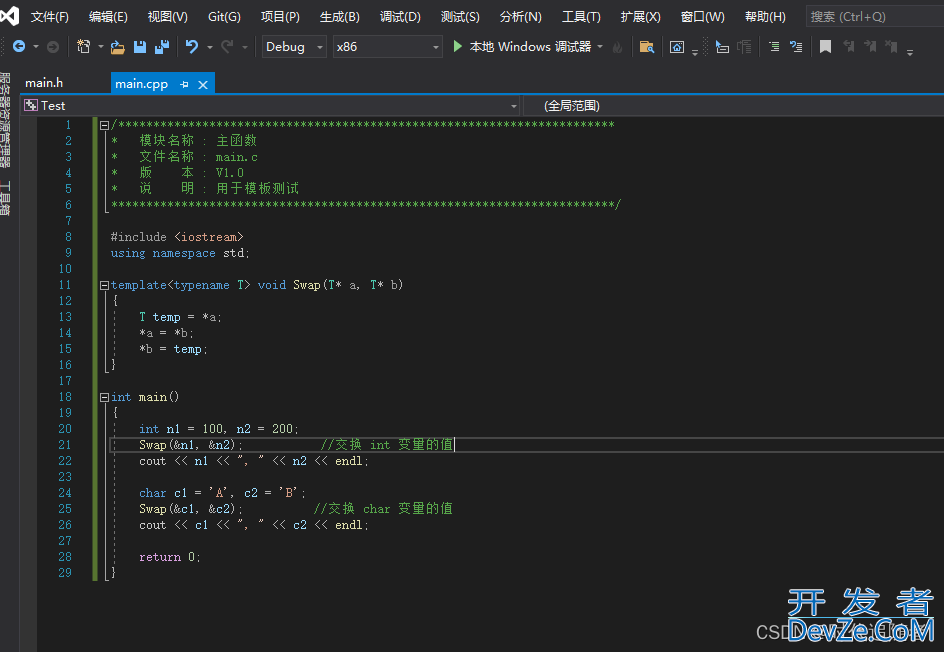Close the main.cpp tab

coord(203,84)
